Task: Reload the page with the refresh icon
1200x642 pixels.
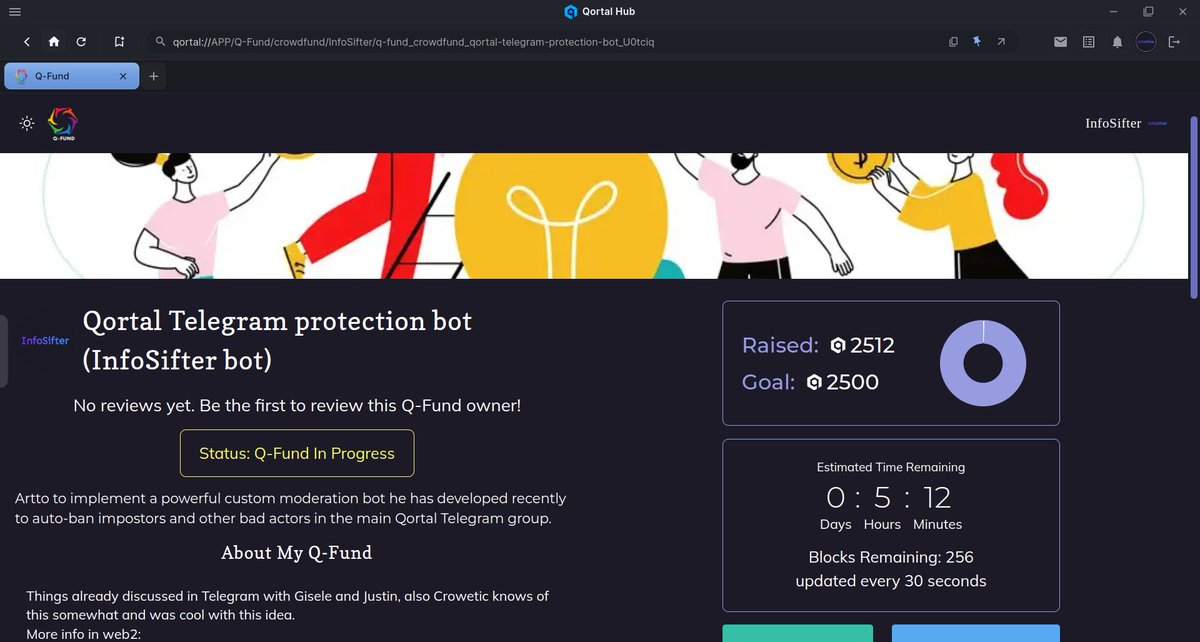Action: pyautogui.click(x=81, y=42)
